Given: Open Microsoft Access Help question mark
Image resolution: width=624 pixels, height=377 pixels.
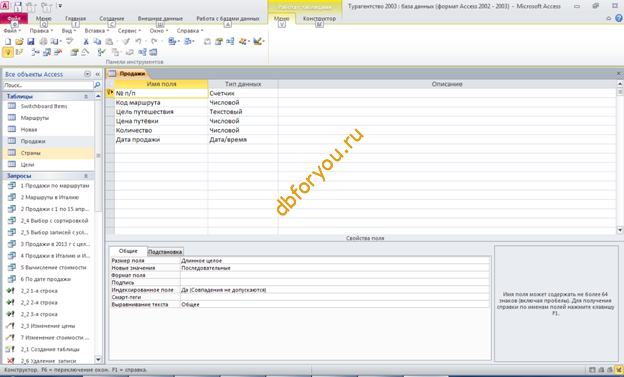Looking at the screenshot, I should coord(618,18).
